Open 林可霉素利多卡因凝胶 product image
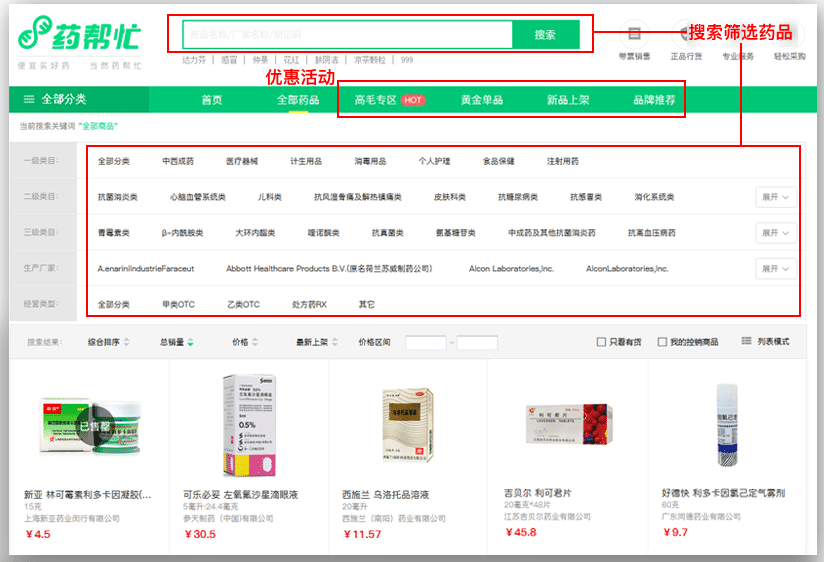The image size is (824, 562). (90, 426)
